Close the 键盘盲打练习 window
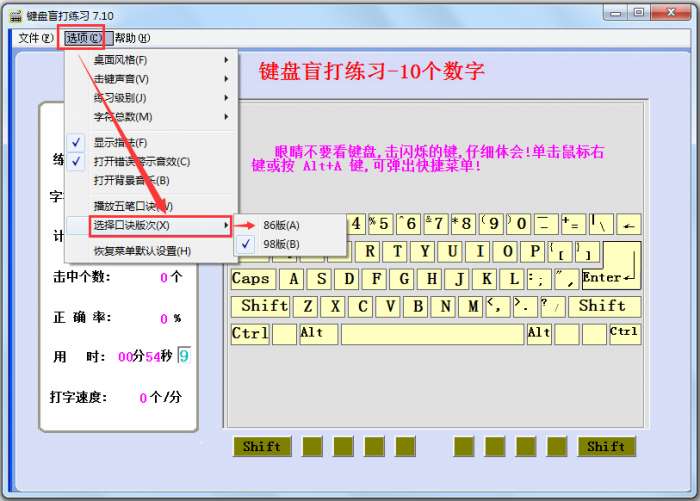 point(671,13)
